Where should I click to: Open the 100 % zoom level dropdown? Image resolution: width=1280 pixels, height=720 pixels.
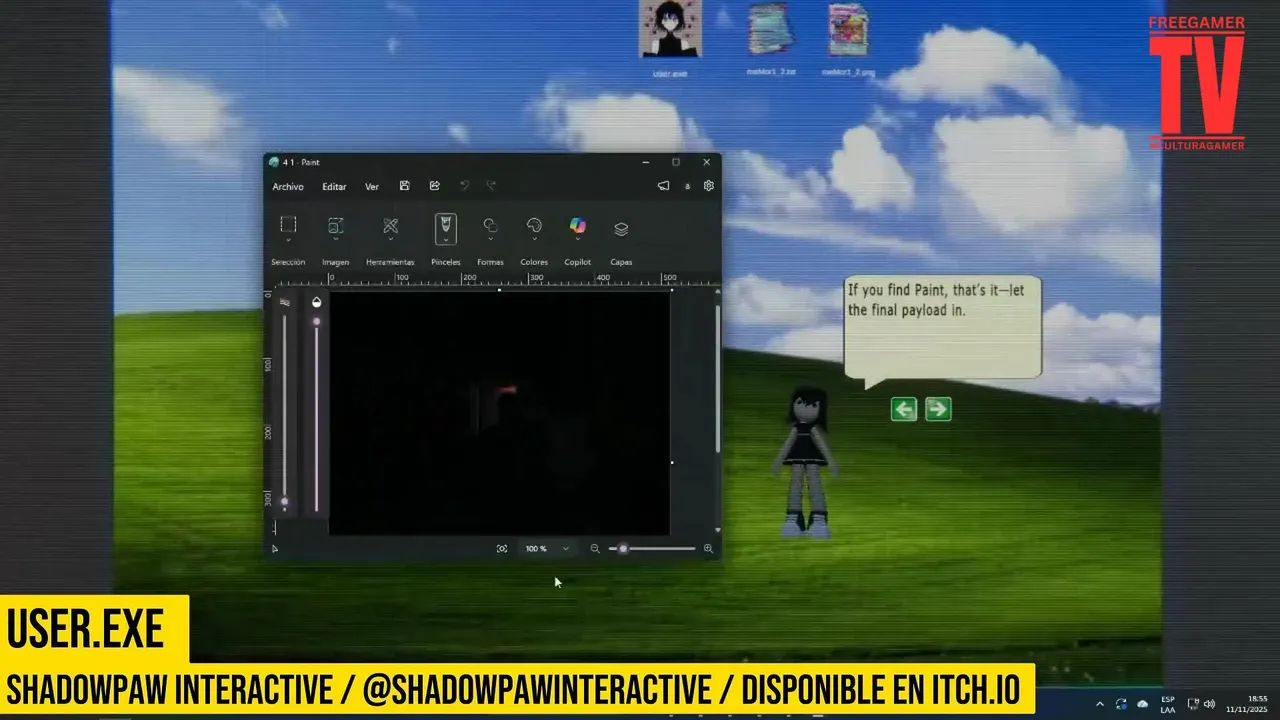pyautogui.click(x=565, y=549)
